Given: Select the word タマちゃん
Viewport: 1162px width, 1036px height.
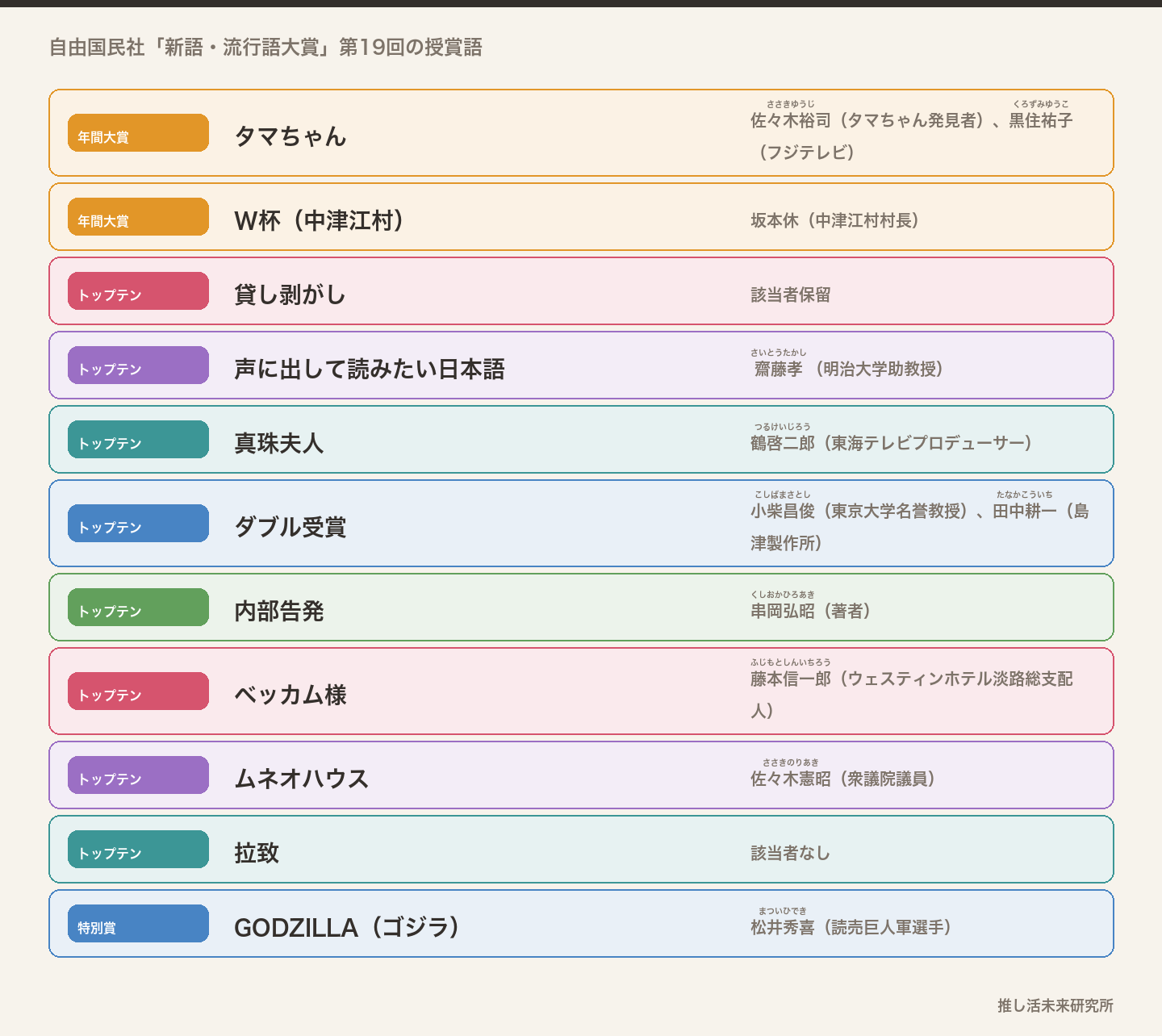Looking at the screenshot, I should tap(290, 136).
